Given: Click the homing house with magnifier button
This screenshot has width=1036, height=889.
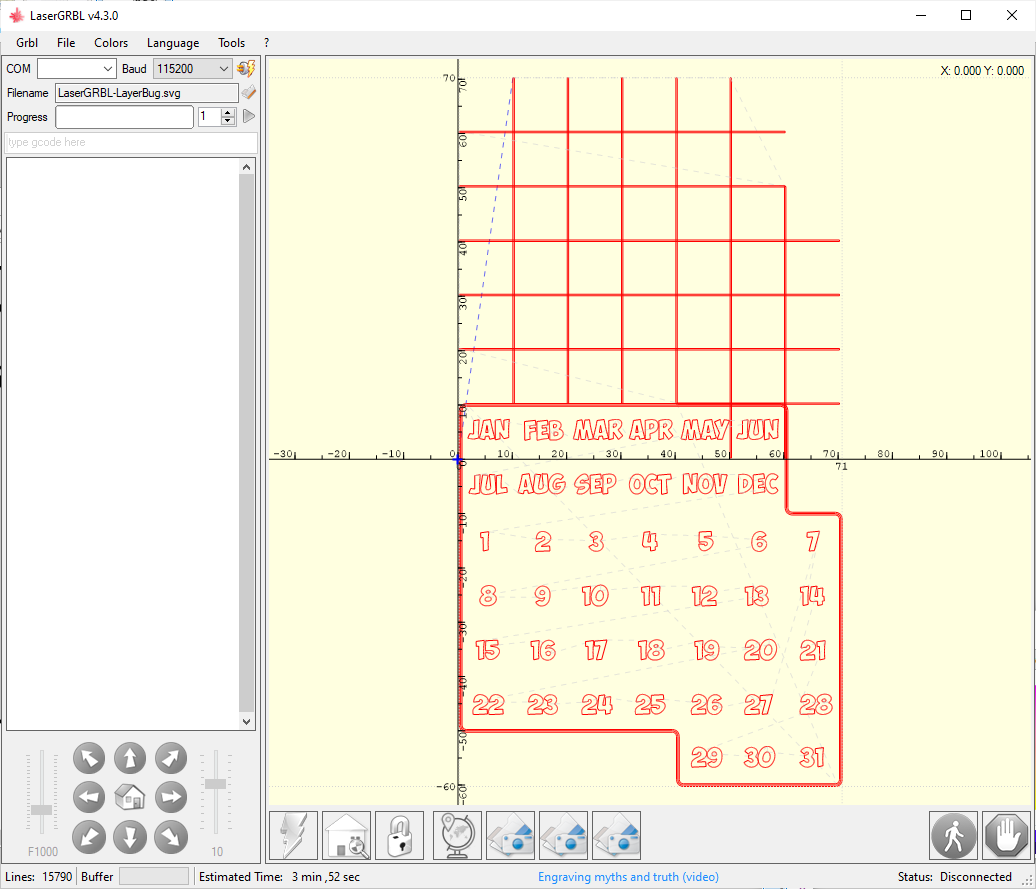Looking at the screenshot, I should point(346,835).
